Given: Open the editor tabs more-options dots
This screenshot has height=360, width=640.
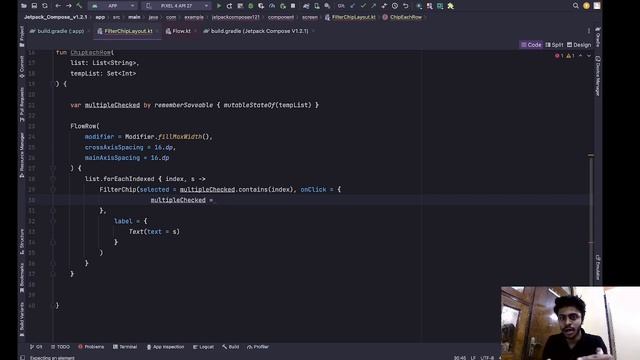Looking at the screenshot, I should point(589,31).
